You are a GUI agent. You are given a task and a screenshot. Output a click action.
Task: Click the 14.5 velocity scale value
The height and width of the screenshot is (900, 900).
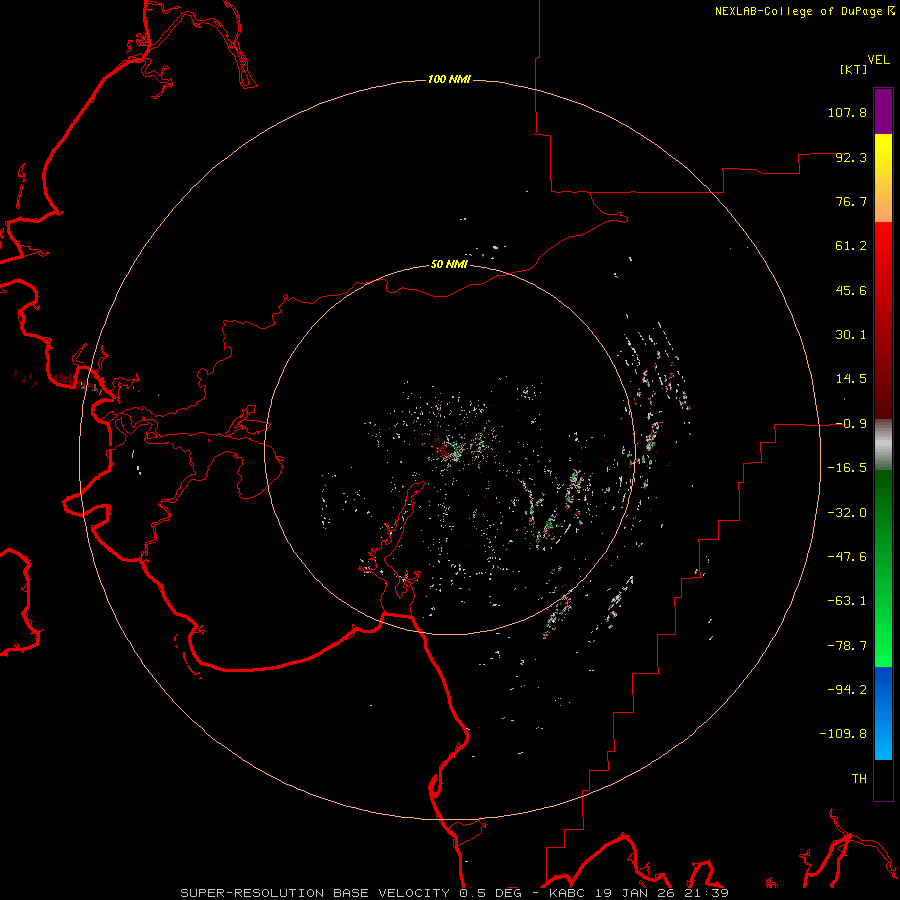(851, 379)
